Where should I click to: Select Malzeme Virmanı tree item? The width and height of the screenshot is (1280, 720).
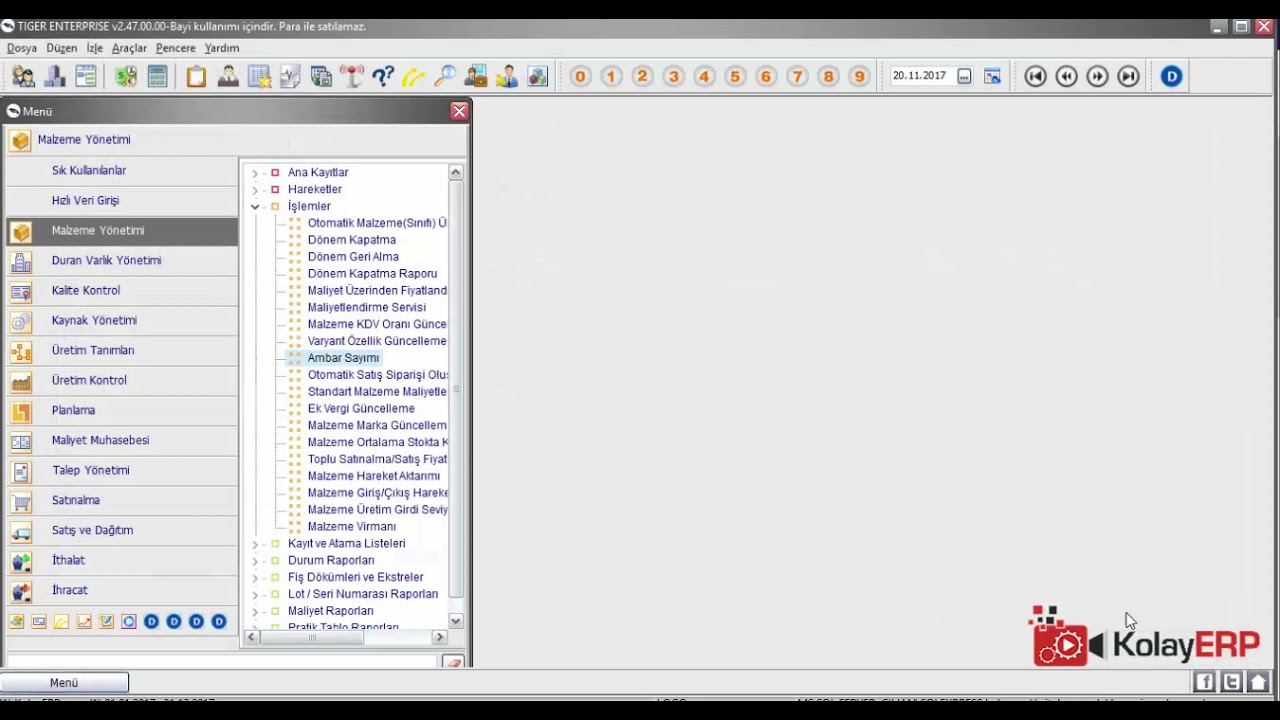click(351, 526)
